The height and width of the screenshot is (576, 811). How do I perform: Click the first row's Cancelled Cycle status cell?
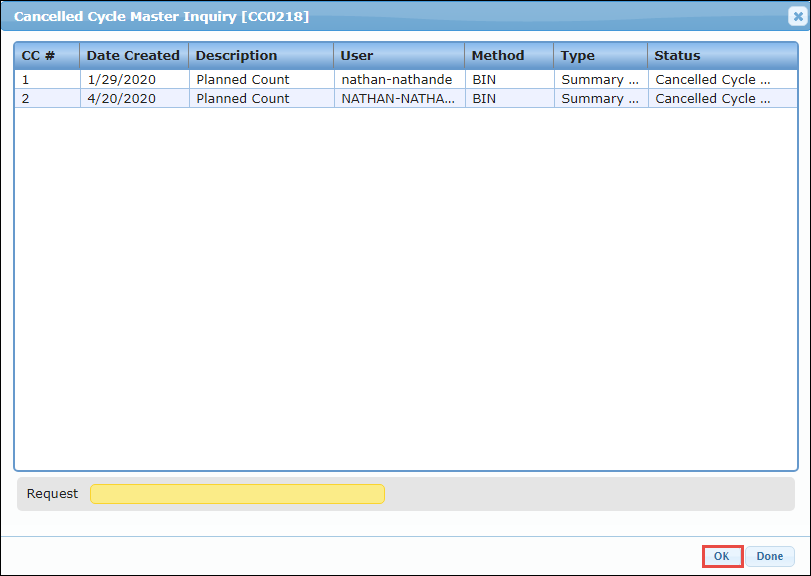tap(713, 79)
